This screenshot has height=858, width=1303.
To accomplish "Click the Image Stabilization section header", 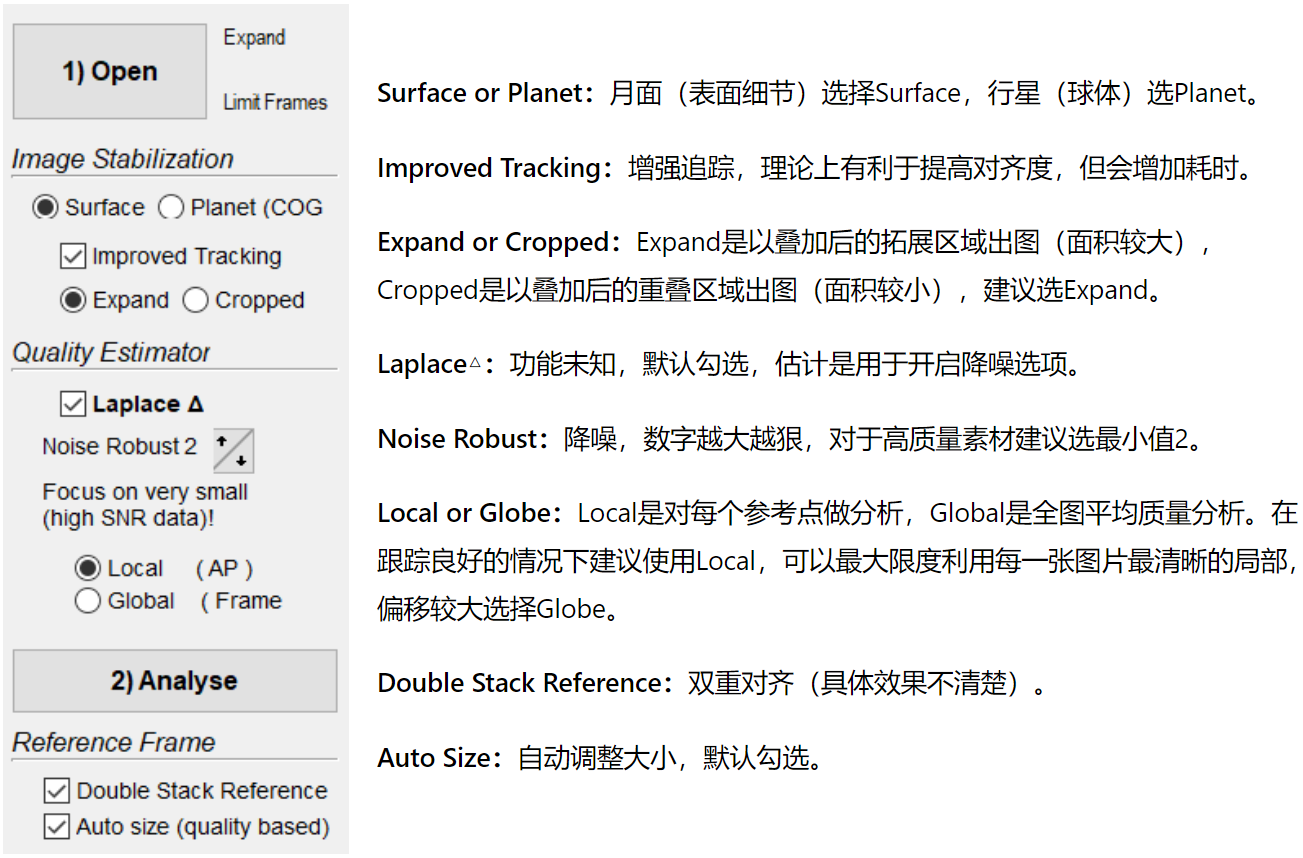I will (x=123, y=159).
